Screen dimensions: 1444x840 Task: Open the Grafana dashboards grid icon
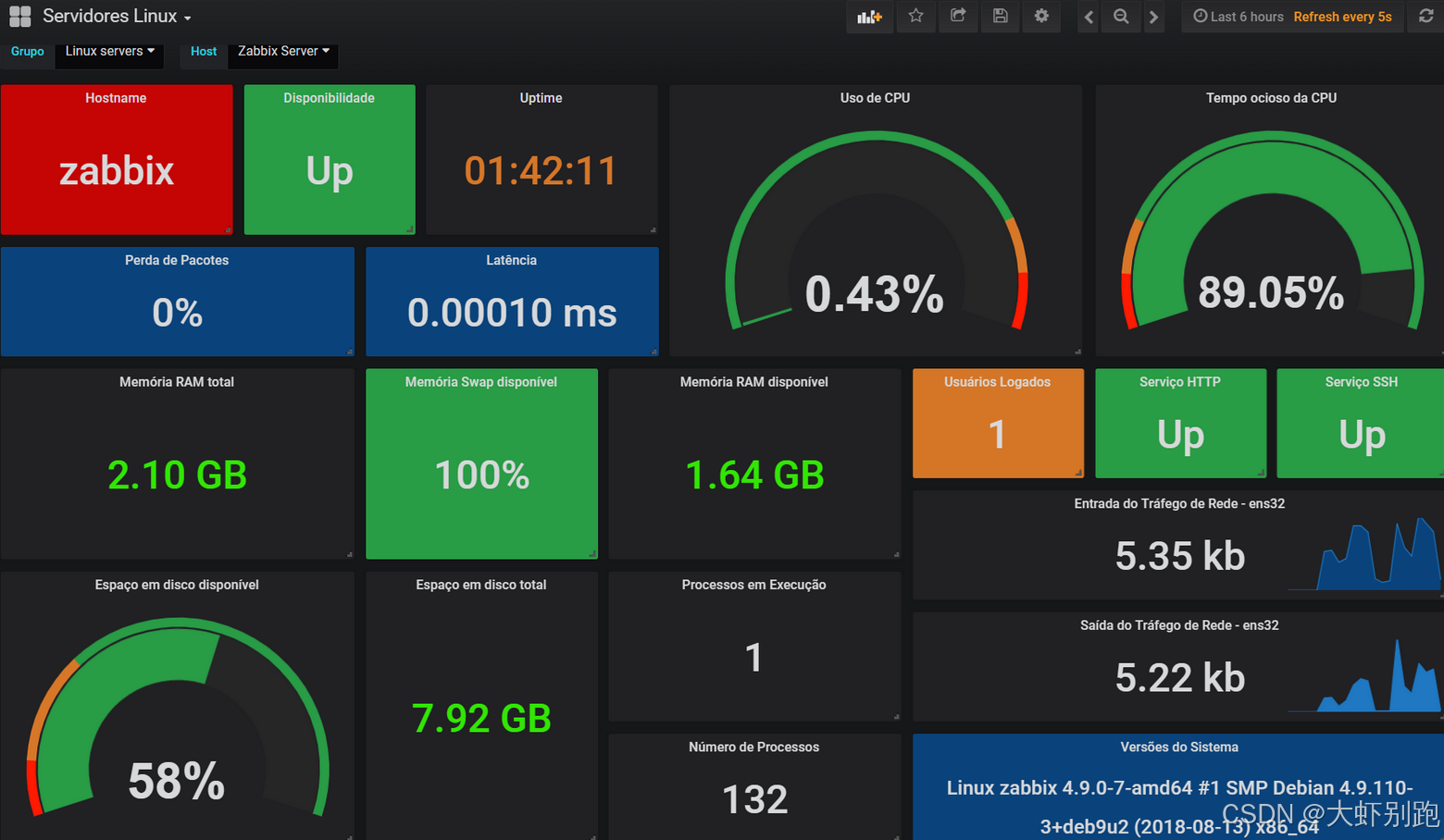click(x=19, y=17)
